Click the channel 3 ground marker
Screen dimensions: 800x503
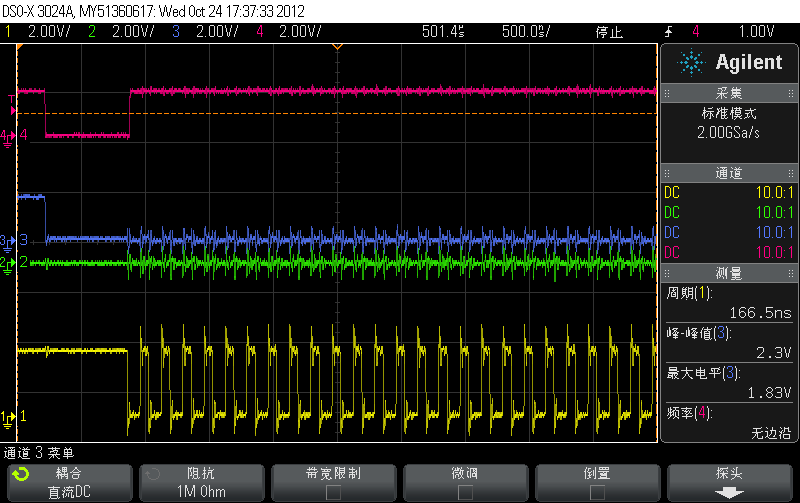point(8,242)
